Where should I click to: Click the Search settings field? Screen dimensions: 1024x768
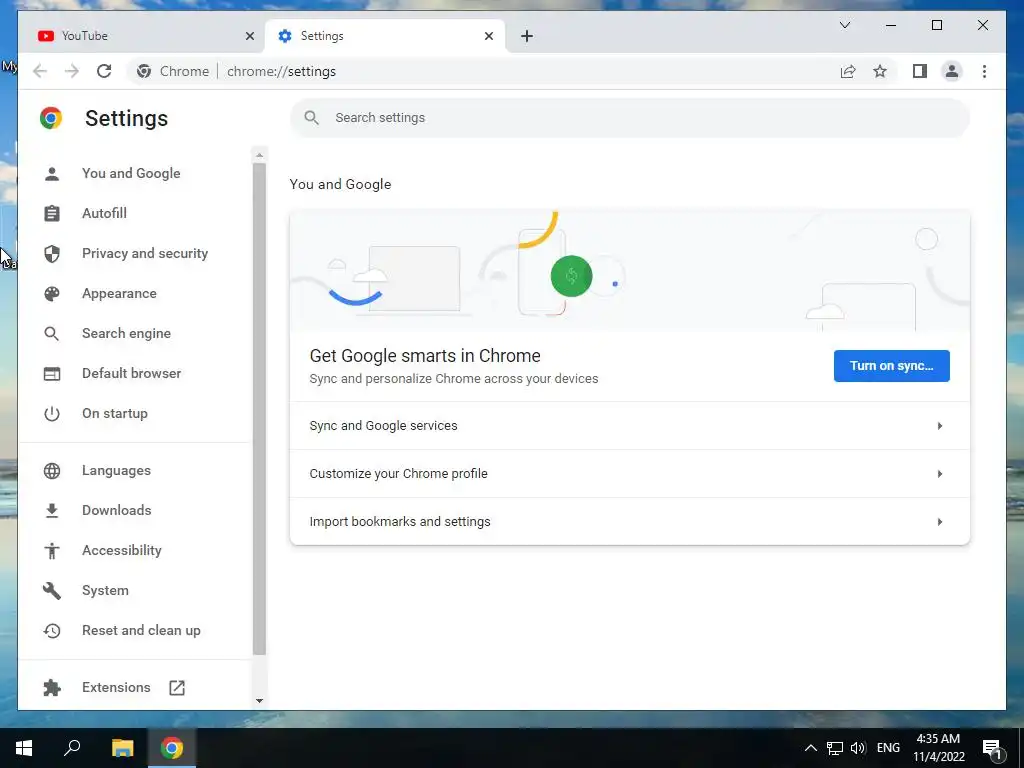(x=630, y=118)
